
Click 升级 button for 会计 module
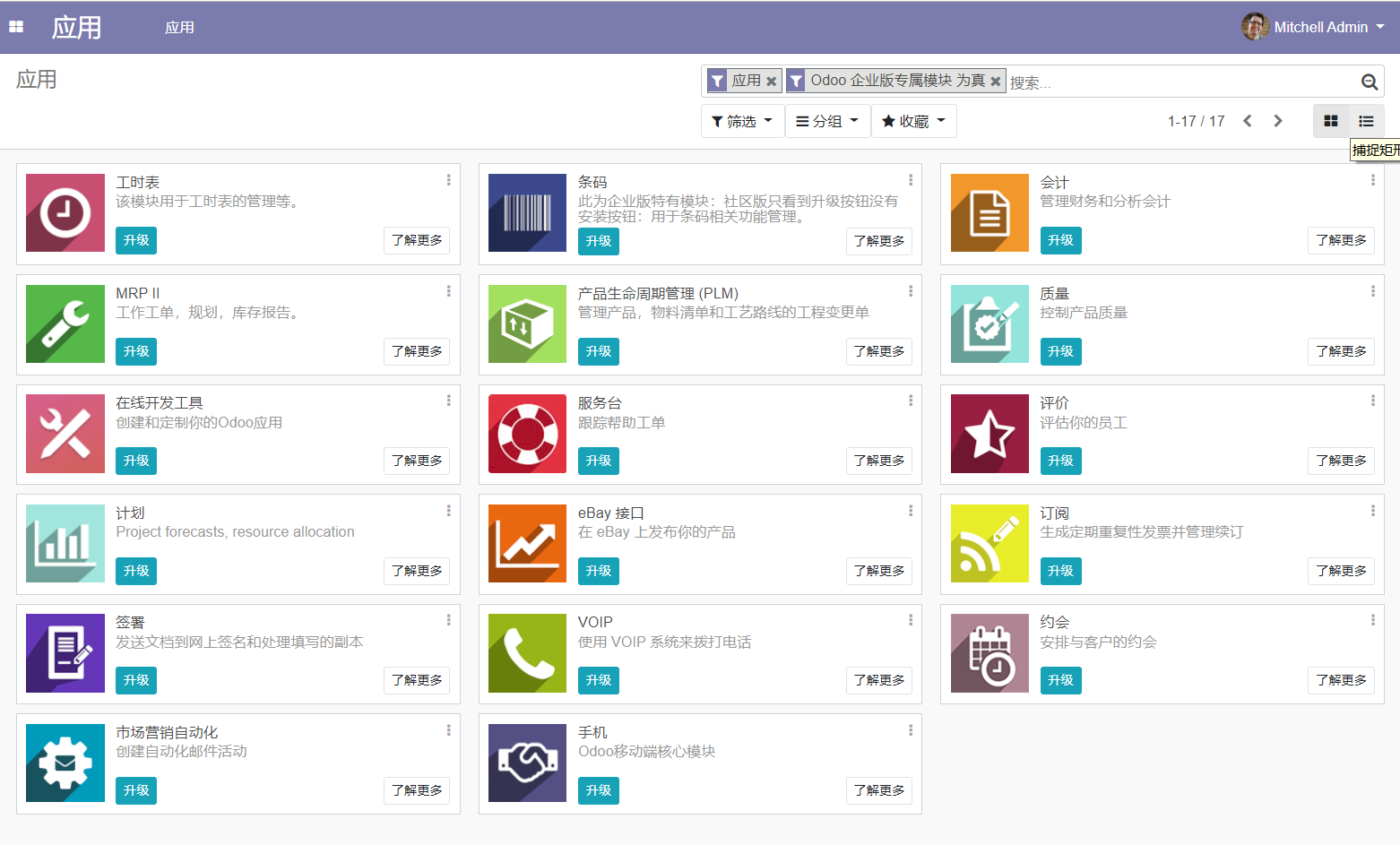click(1060, 240)
